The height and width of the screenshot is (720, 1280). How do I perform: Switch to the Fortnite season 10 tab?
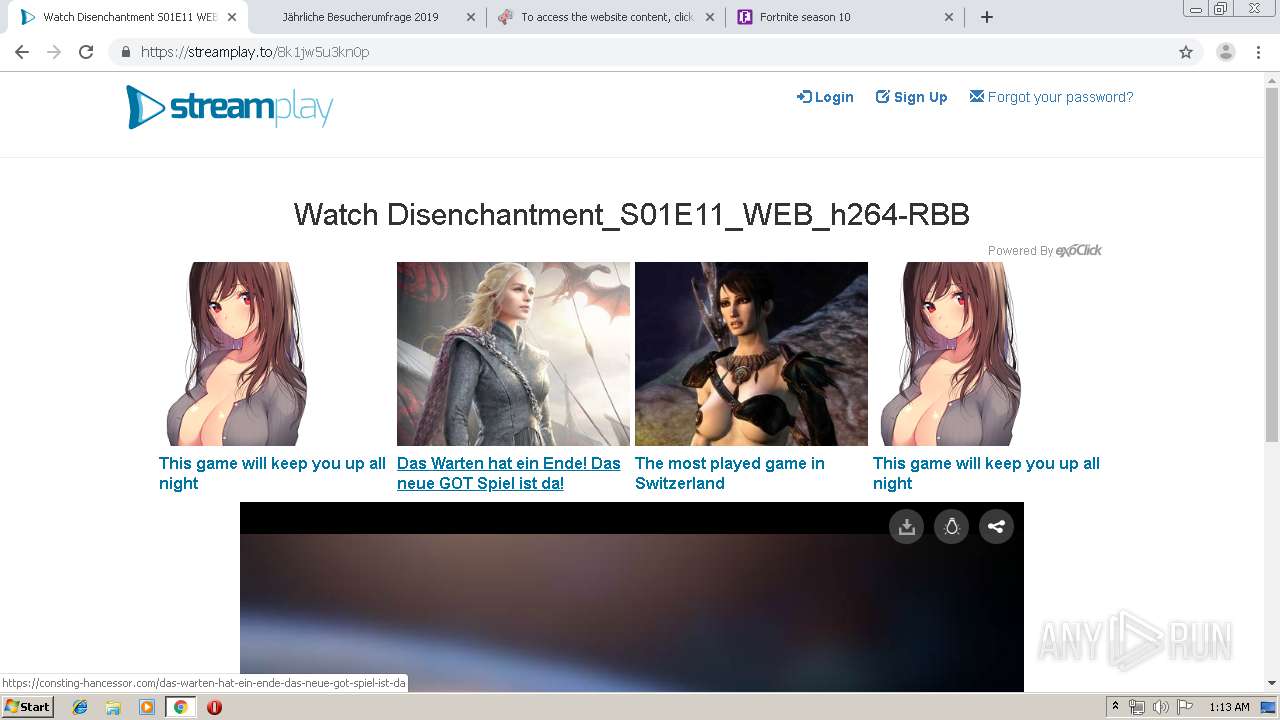click(x=845, y=17)
